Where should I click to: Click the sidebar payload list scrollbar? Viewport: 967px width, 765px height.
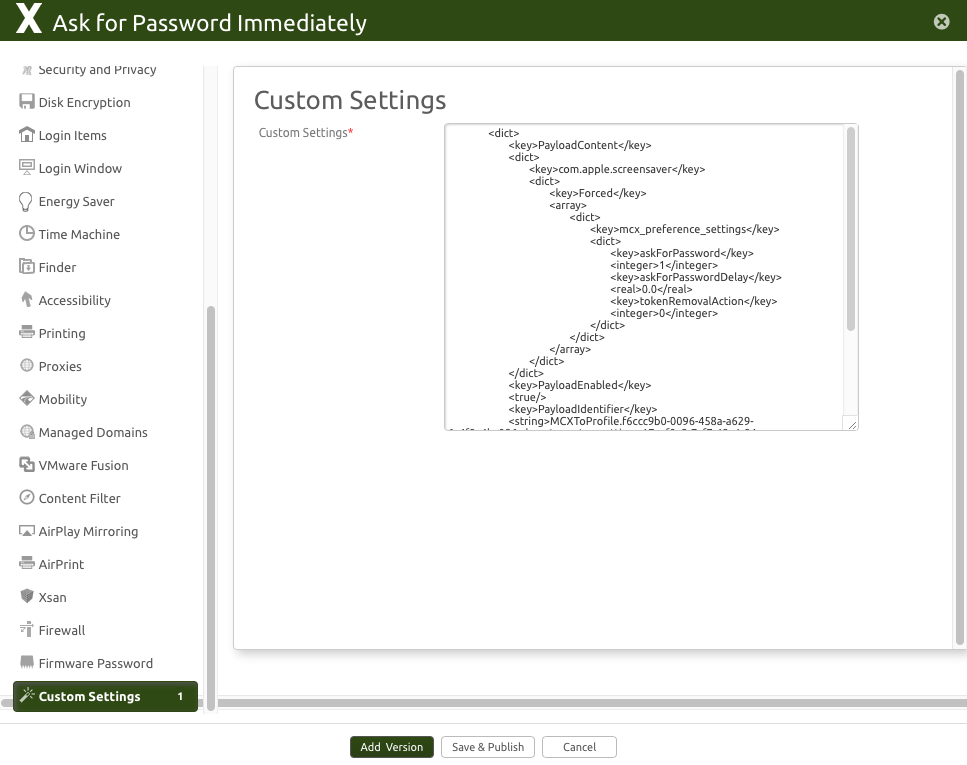(211, 508)
